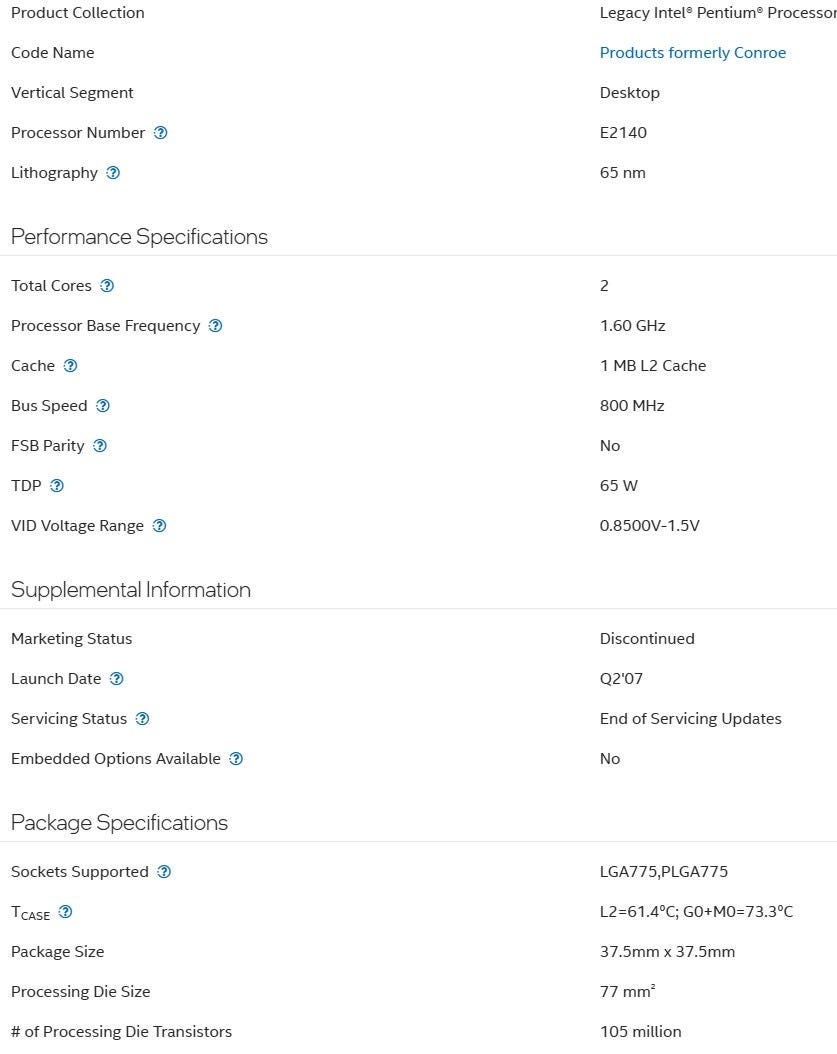Viewport: 837px width, 1054px height.
Task: Click the Servicing Status help icon
Action: [x=142, y=719]
